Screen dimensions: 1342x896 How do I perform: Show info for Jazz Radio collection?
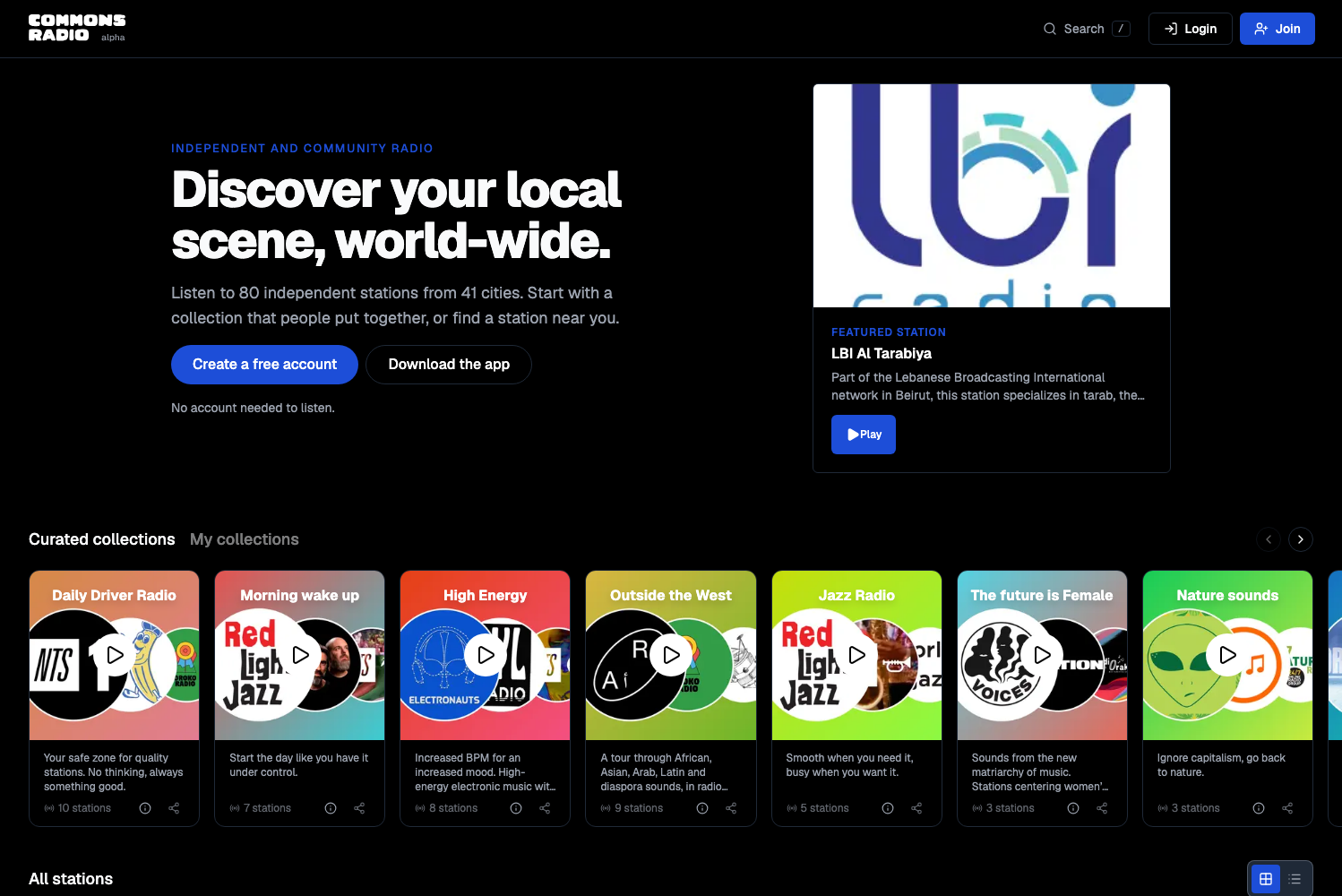click(x=888, y=808)
